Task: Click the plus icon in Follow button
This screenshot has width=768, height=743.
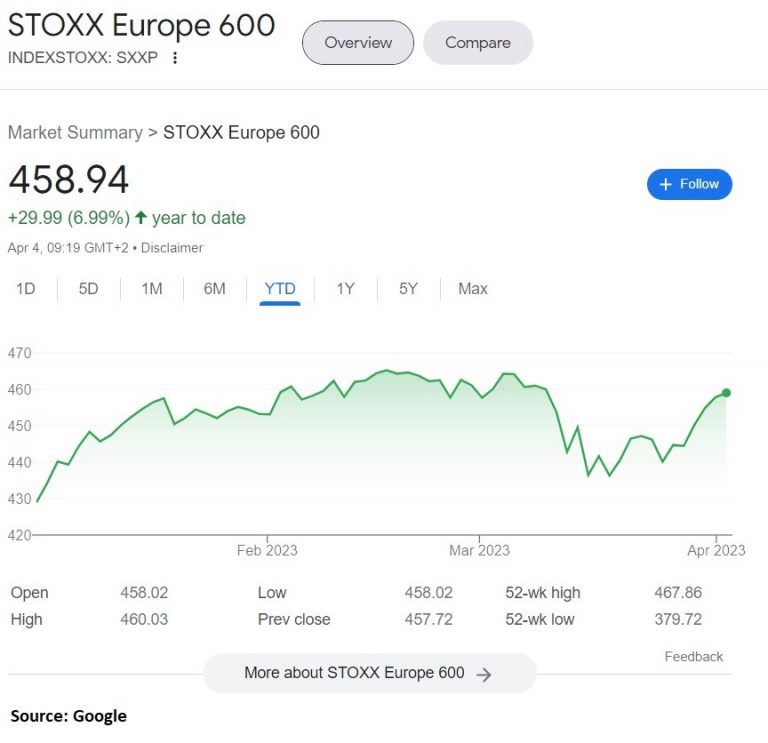Action: pyautogui.click(x=666, y=185)
